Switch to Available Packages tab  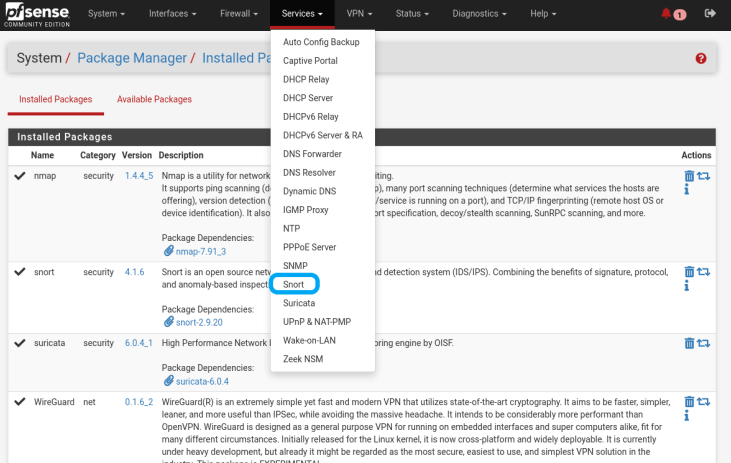point(154,99)
